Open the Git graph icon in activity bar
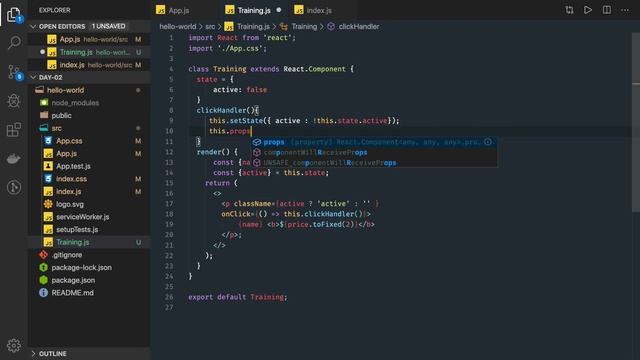 click(14, 187)
